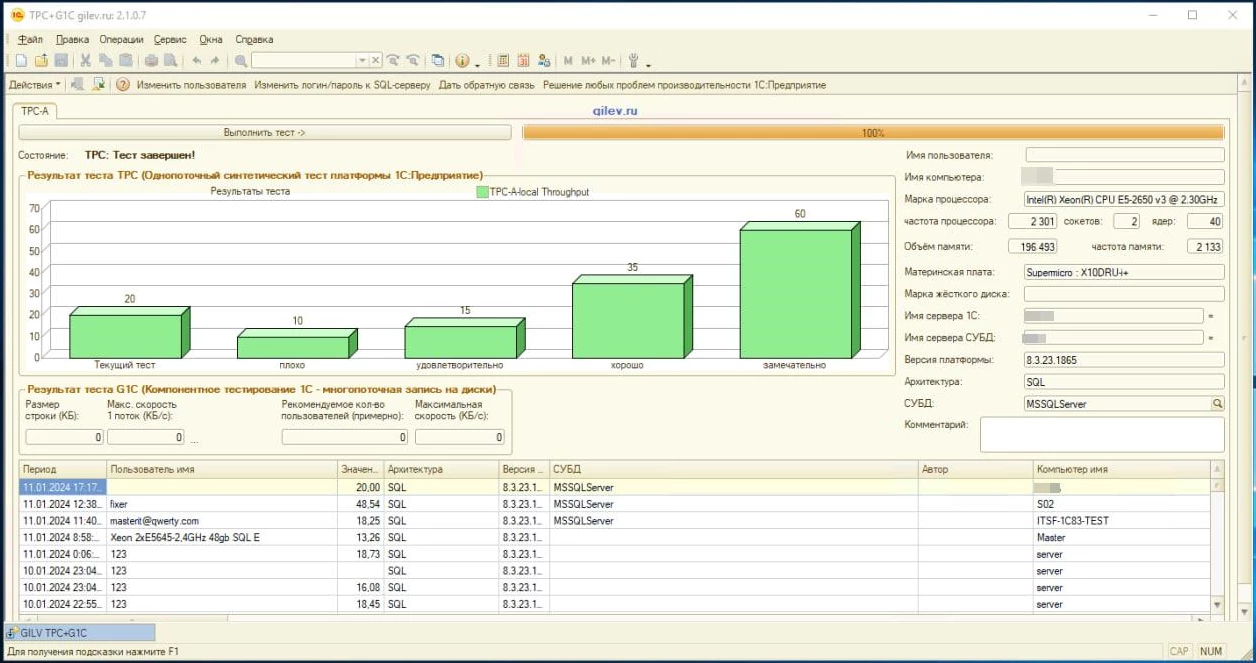Screen dimensions: 1256x663
Task: Open the Операции menu
Action: [121, 40]
